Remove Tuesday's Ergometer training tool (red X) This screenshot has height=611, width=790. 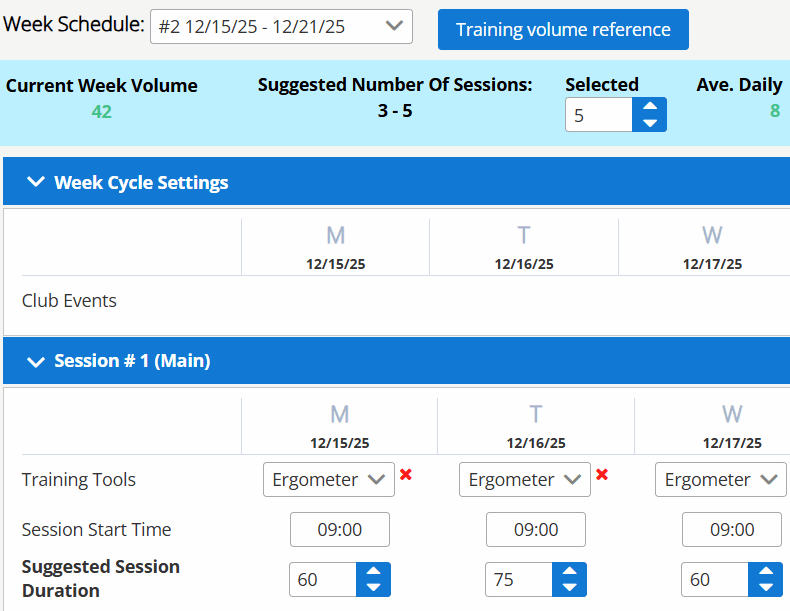tap(602, 475)
